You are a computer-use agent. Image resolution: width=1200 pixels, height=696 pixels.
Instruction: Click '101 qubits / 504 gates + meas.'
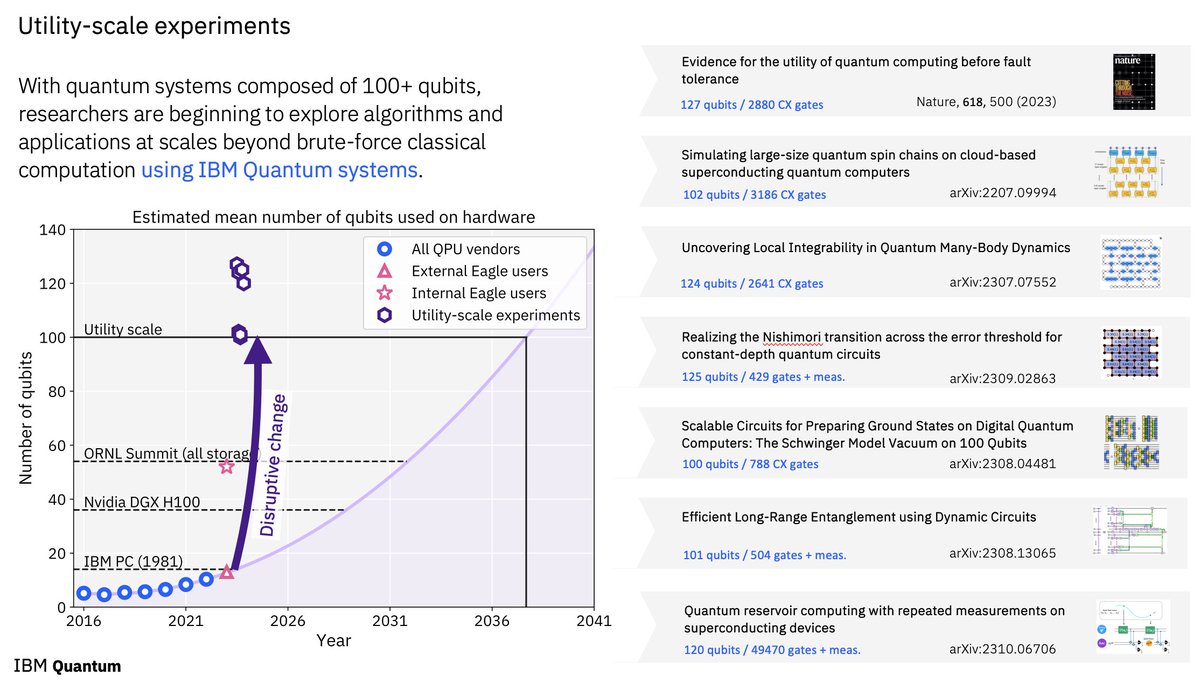(x=764, y=555)
